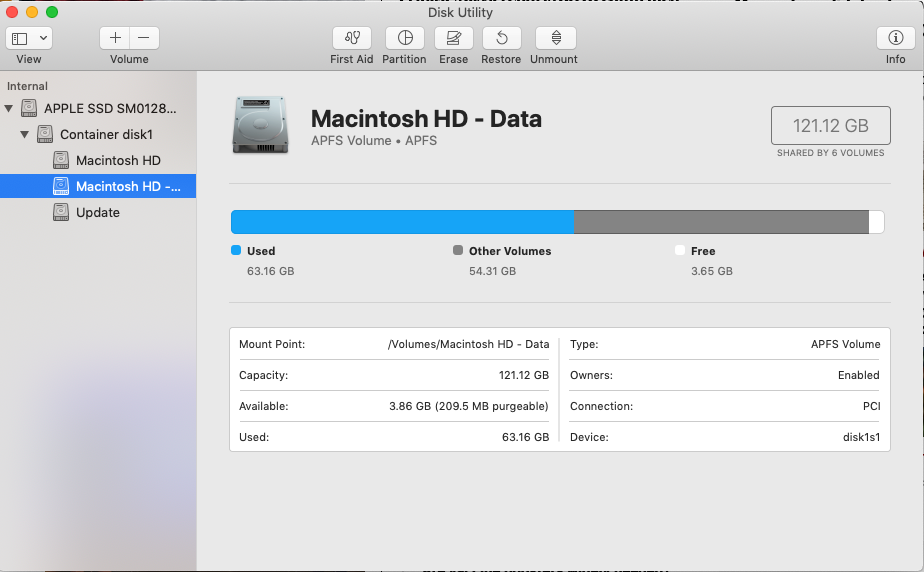The width and height of the screenshot is (924, 572).
Task: Click the APPLE SSD drive icon
Action: [x=29, y=108]
